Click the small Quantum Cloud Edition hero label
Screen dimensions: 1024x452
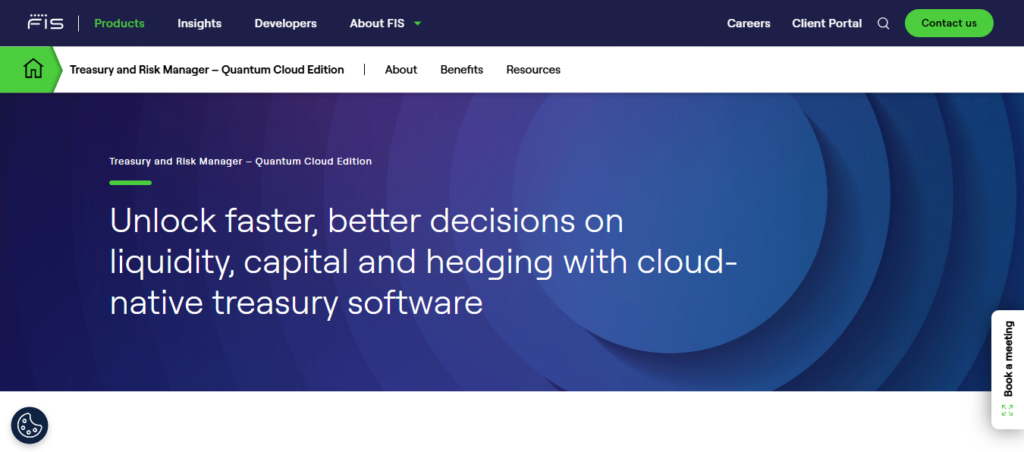[x=240, y=161]
